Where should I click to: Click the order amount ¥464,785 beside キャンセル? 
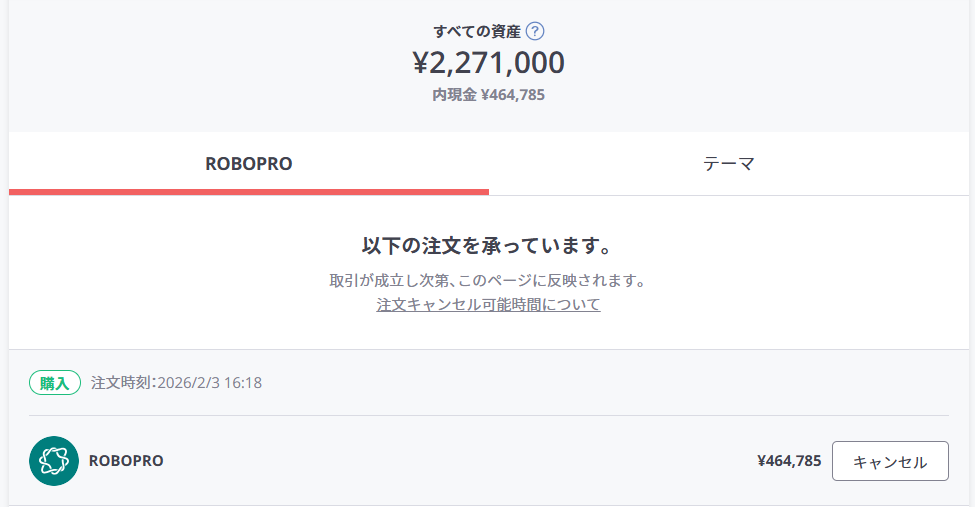(789, 461)
